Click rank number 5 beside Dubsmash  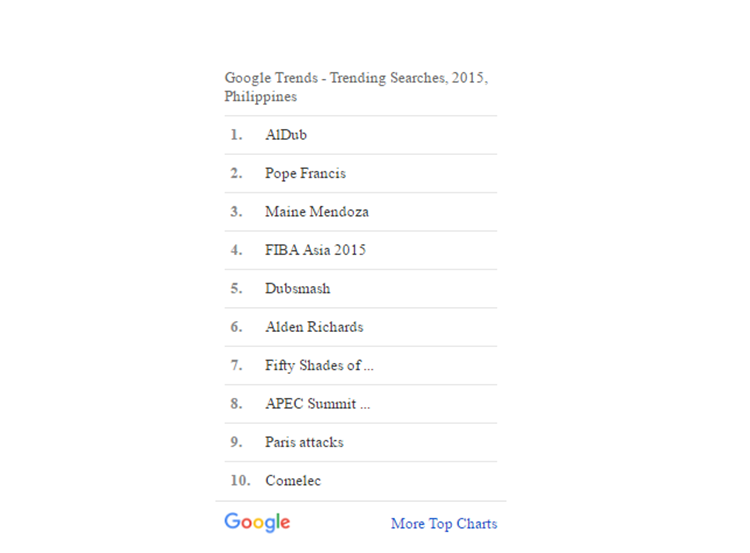coord(236,288)
